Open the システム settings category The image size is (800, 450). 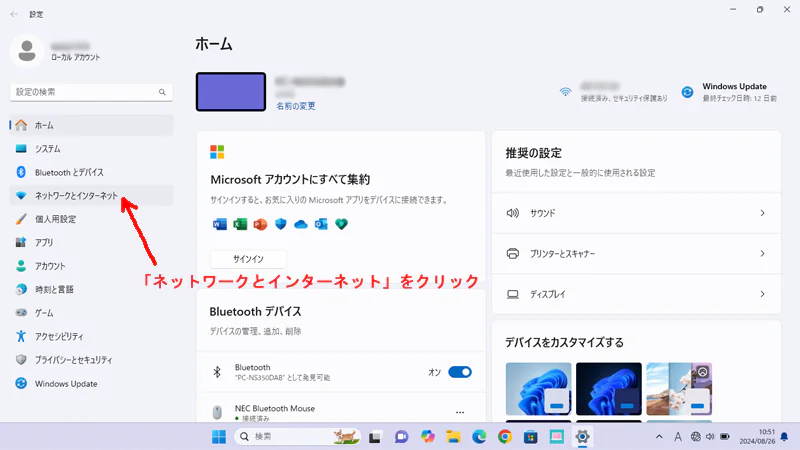[x=92, y=149]
